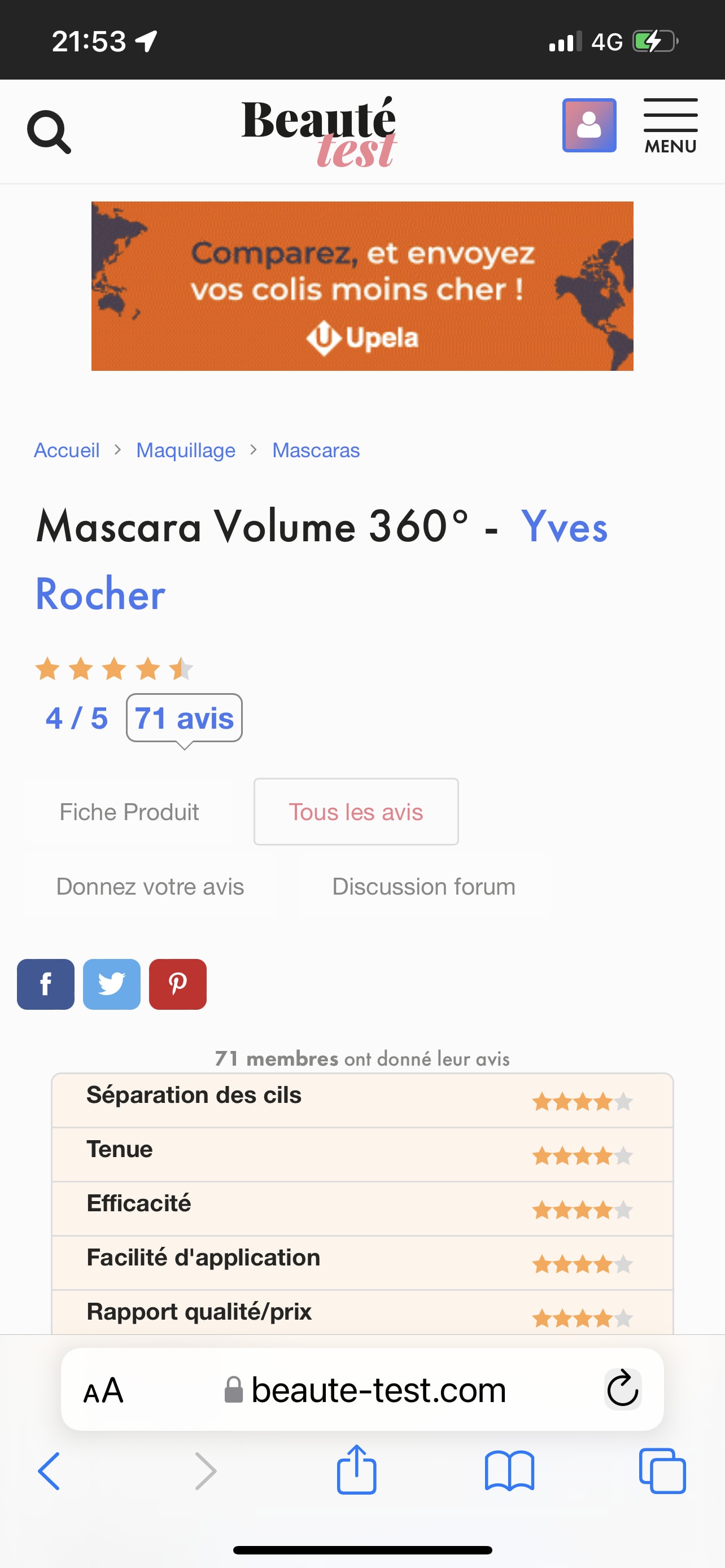725x1568 pixels.
Task: Open the Discussion forum tab
Action: [x=423, y=886]
